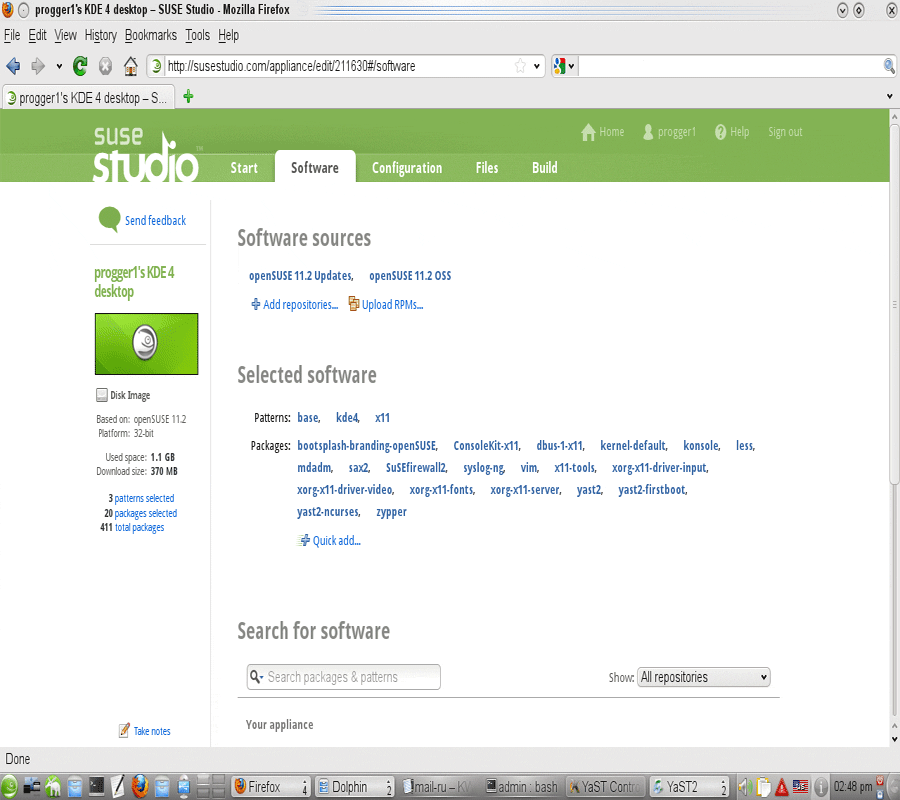Open the Bookmarks menu
900x800 pixels.
coord(151,36)
